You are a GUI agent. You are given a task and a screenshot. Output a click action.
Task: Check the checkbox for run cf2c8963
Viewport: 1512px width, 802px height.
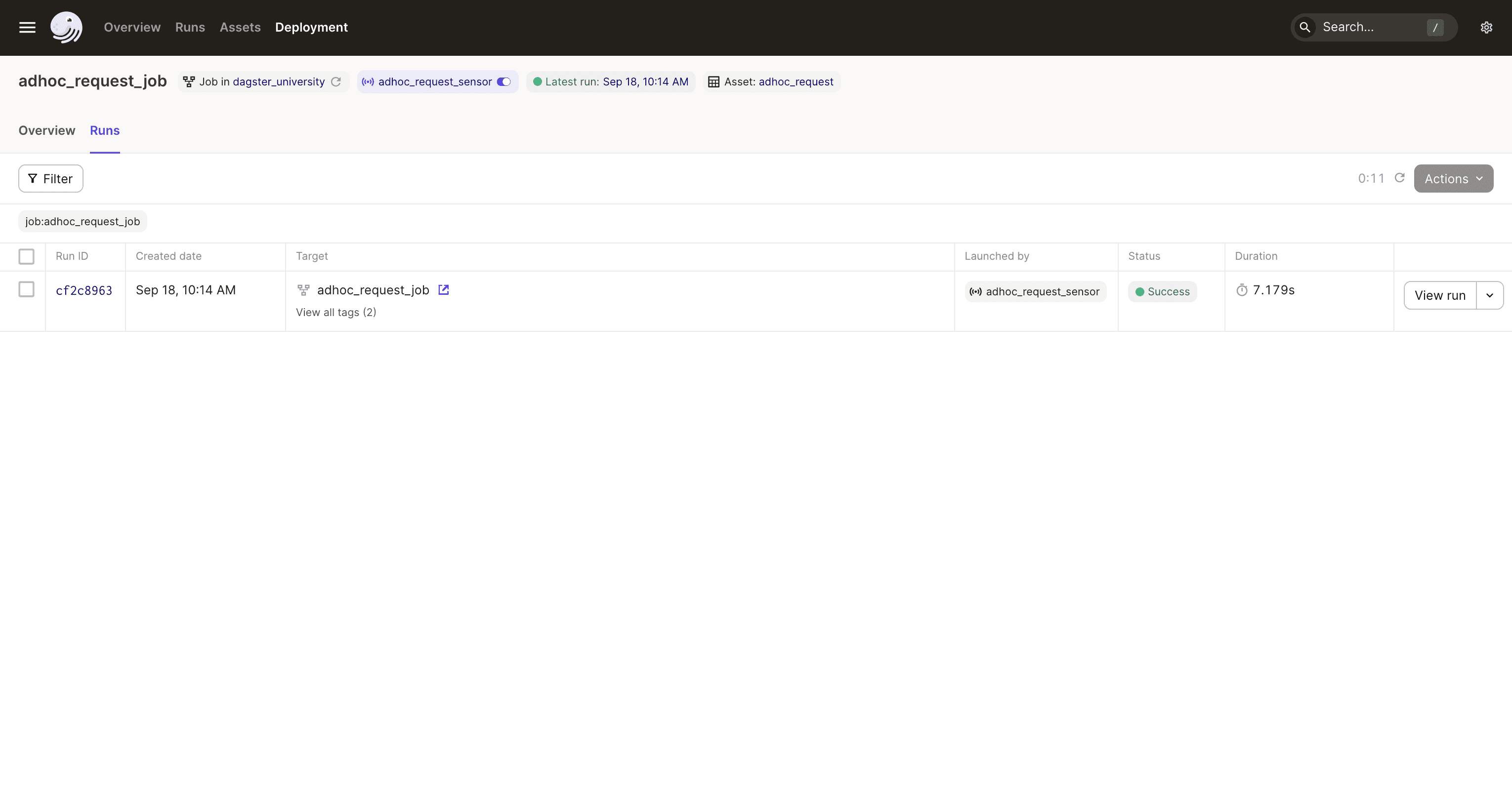click(26, 289)
